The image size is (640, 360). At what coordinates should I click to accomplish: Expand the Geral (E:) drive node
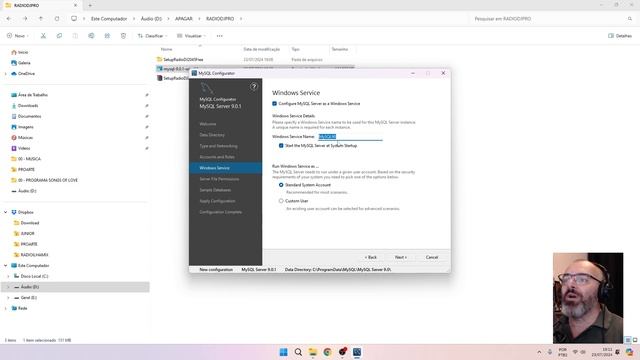(9, 298)
